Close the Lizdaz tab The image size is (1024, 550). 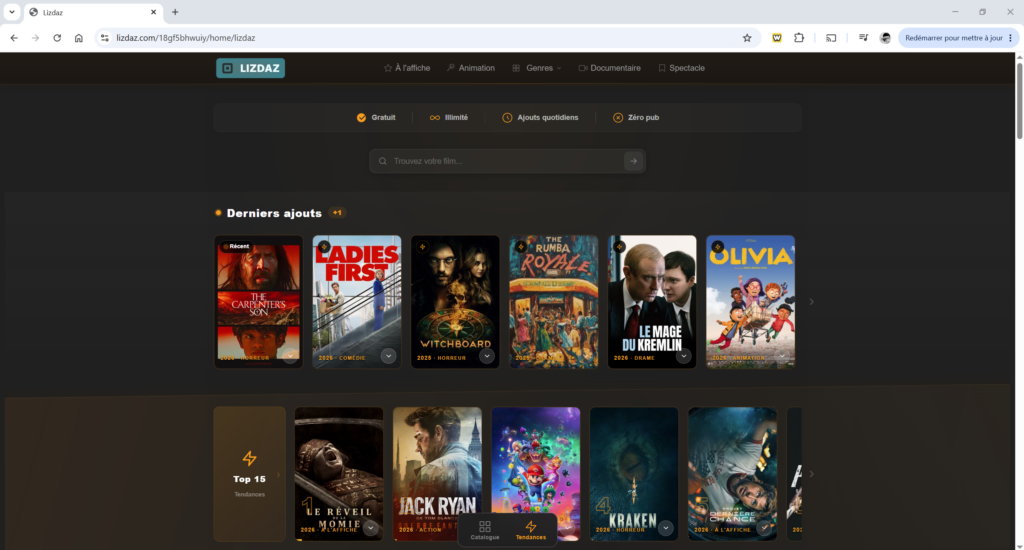(x=153, y=12)
